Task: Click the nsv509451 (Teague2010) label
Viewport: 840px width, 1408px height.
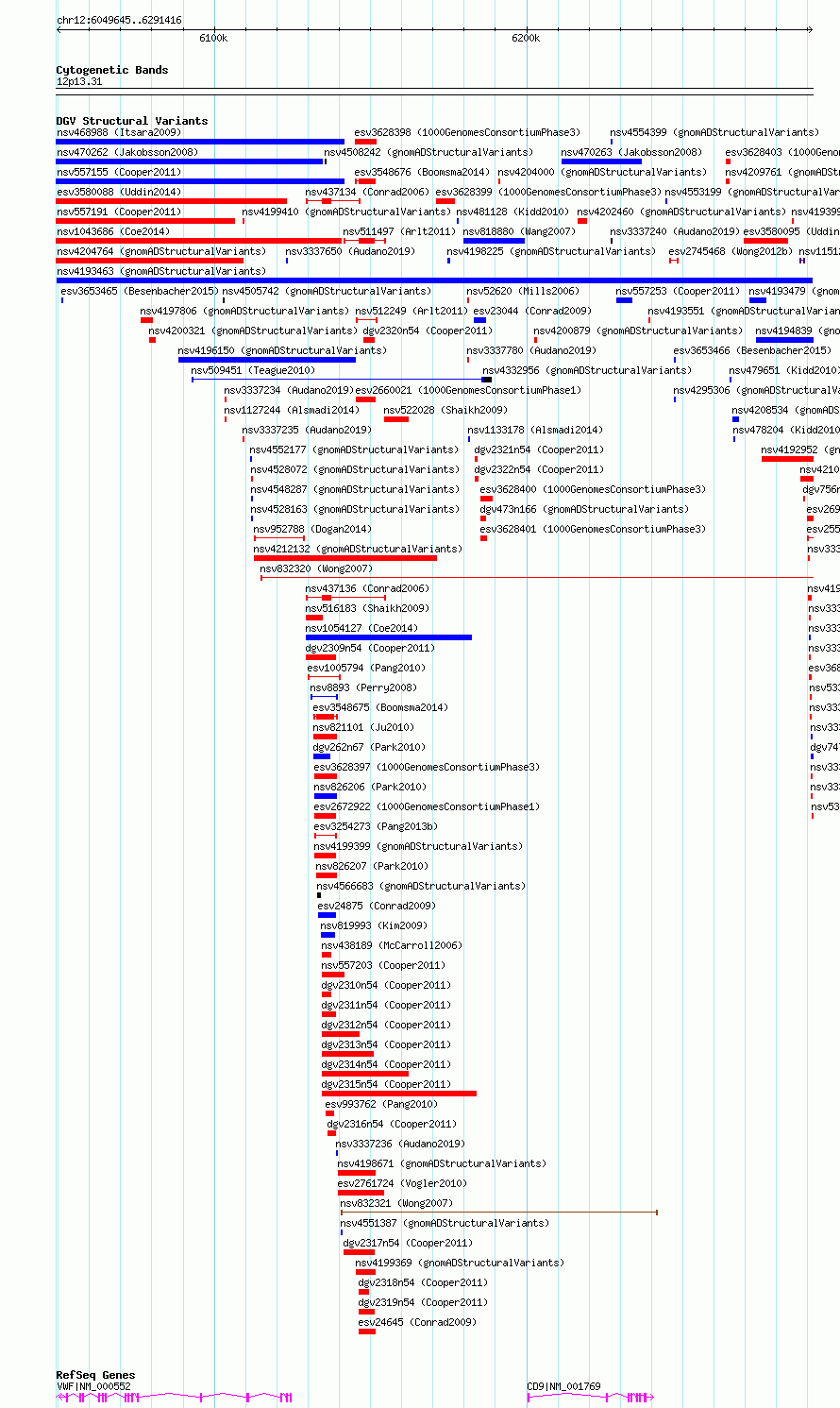Action: [x=253, y=370]
